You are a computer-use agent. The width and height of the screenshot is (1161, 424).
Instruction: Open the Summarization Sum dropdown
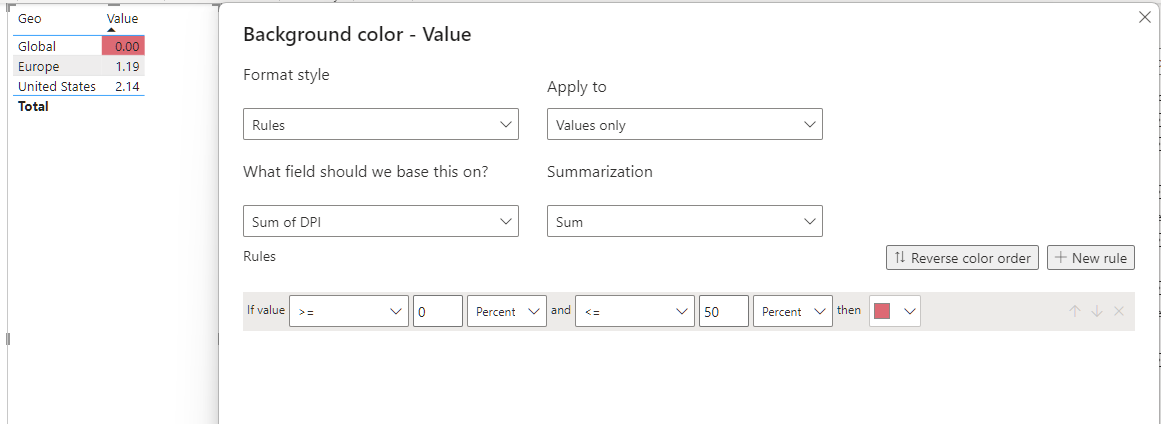[684, 221]
